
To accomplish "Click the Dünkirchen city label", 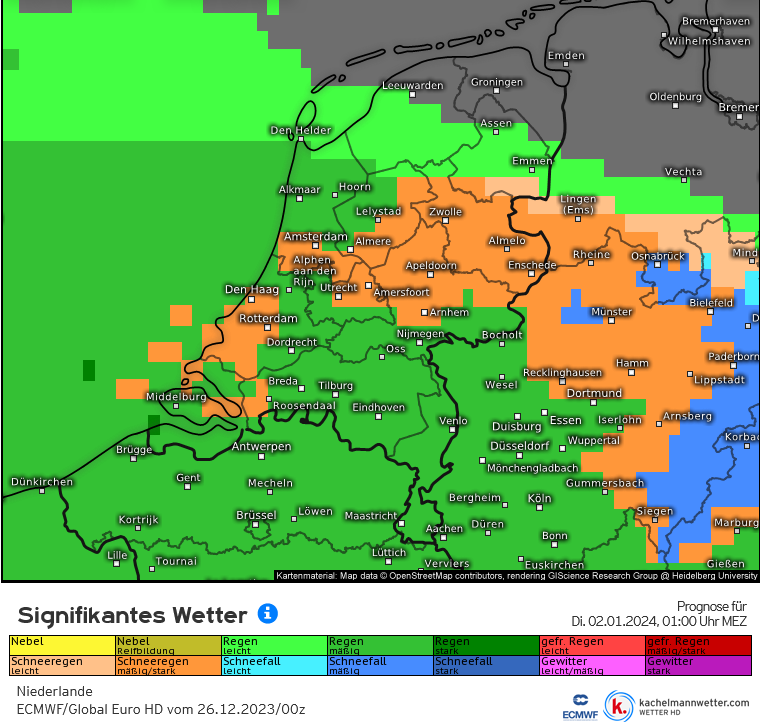I will pos(42,482).
